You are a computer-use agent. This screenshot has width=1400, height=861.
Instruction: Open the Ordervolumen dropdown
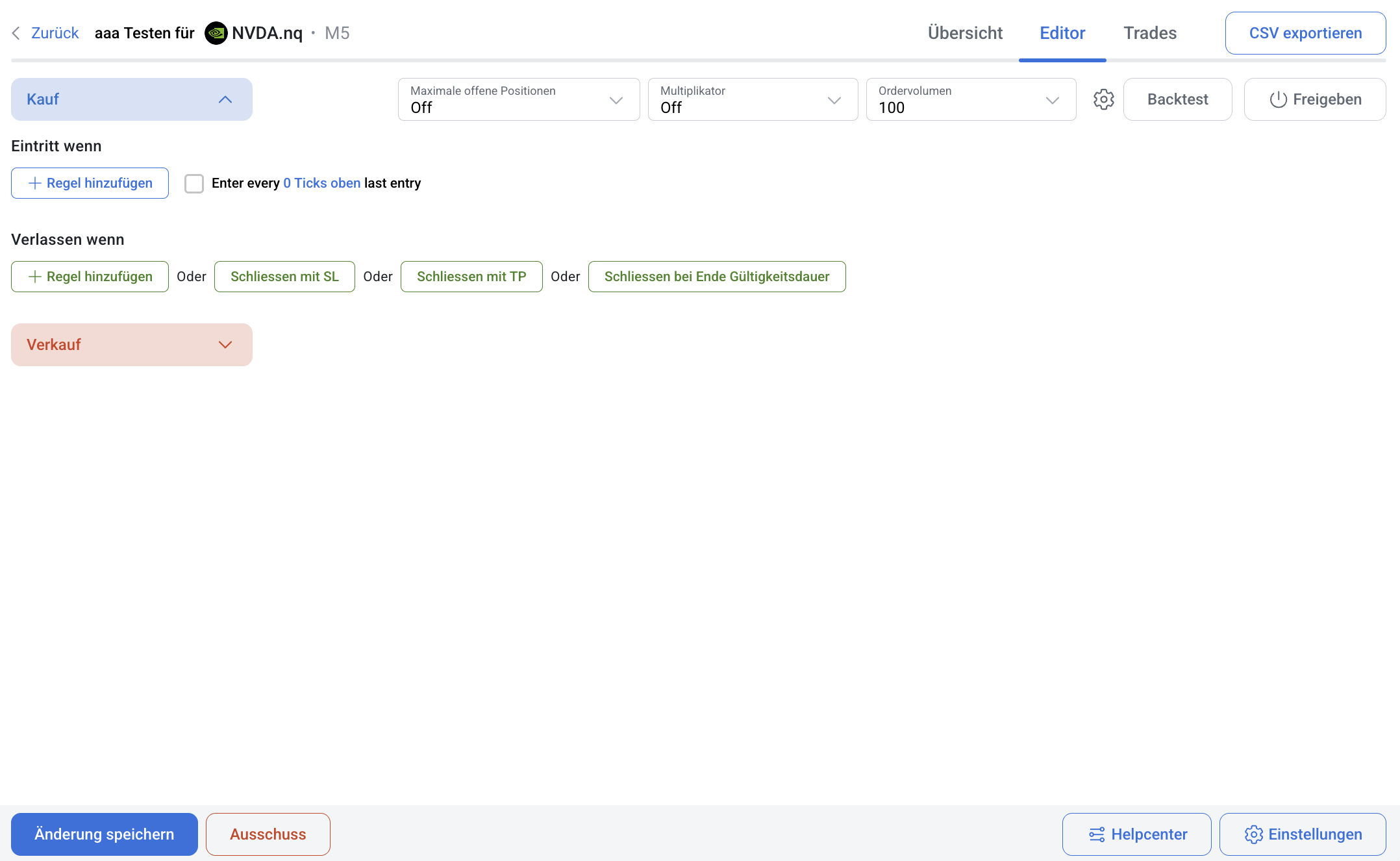[x=971, y=99]
